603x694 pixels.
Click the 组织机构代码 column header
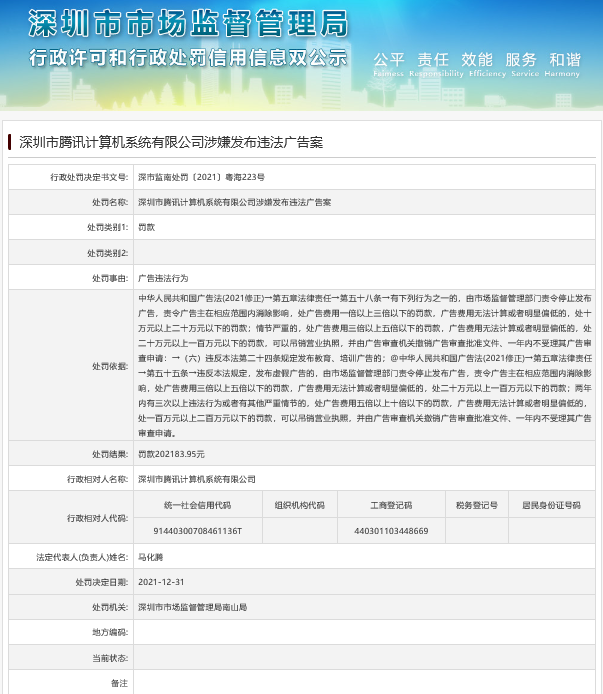coord(300,505)
